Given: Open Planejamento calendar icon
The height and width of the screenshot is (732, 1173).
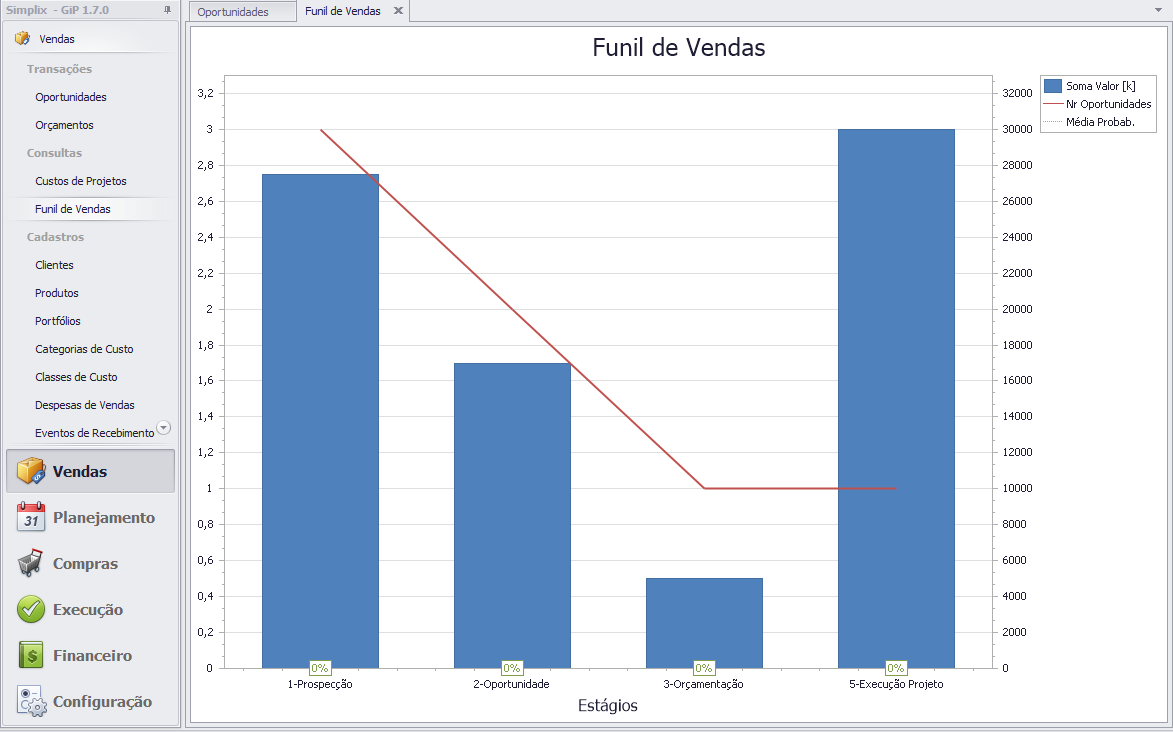Looking at the screenshot, I should pyautogui.click(x=31, y=517).
